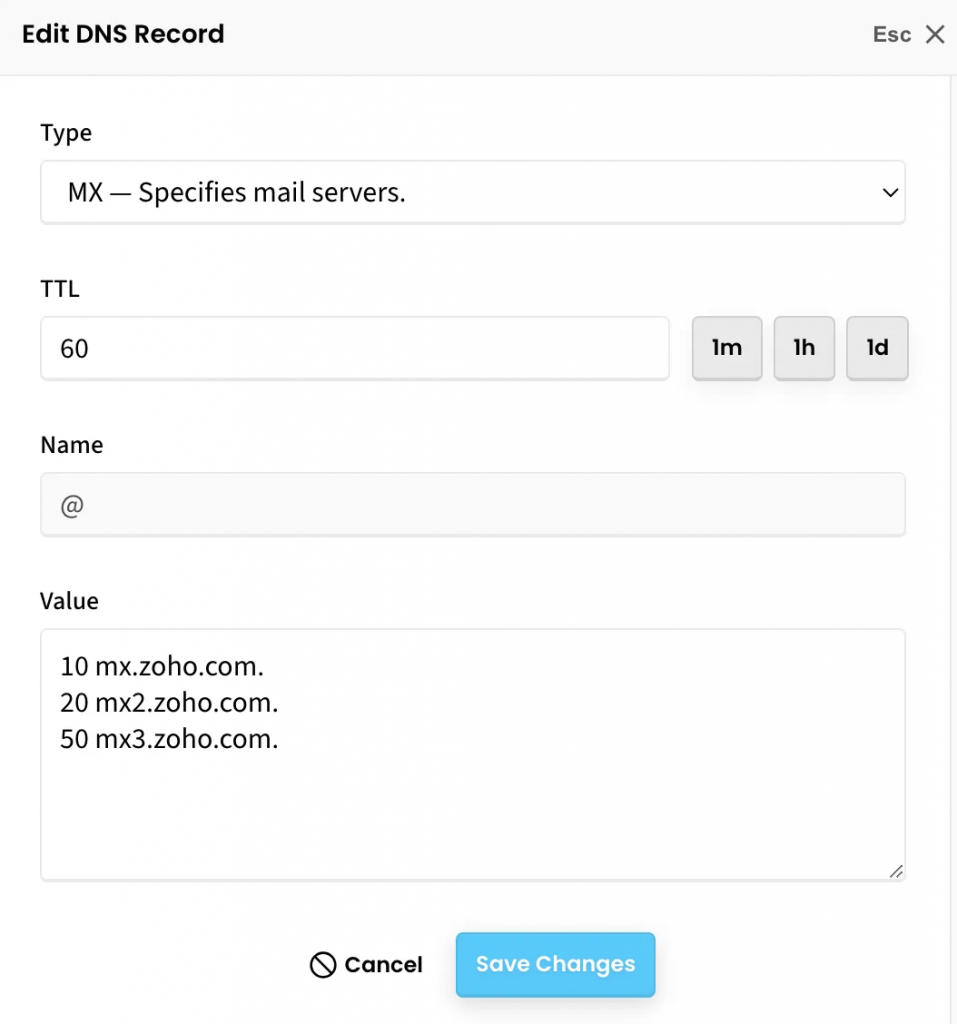Click the "50 mx3.zoho.com." line
This screenshot has height=1024, width=957.
[x=169, y=740]
